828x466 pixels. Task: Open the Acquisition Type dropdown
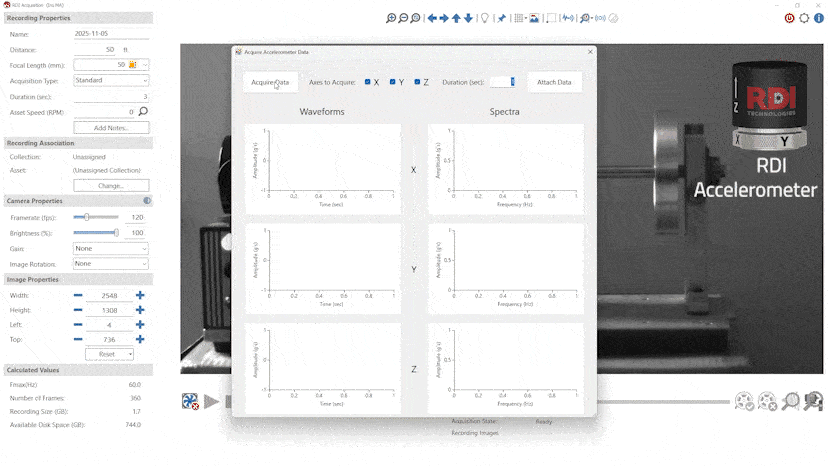[x=110, y=80]
